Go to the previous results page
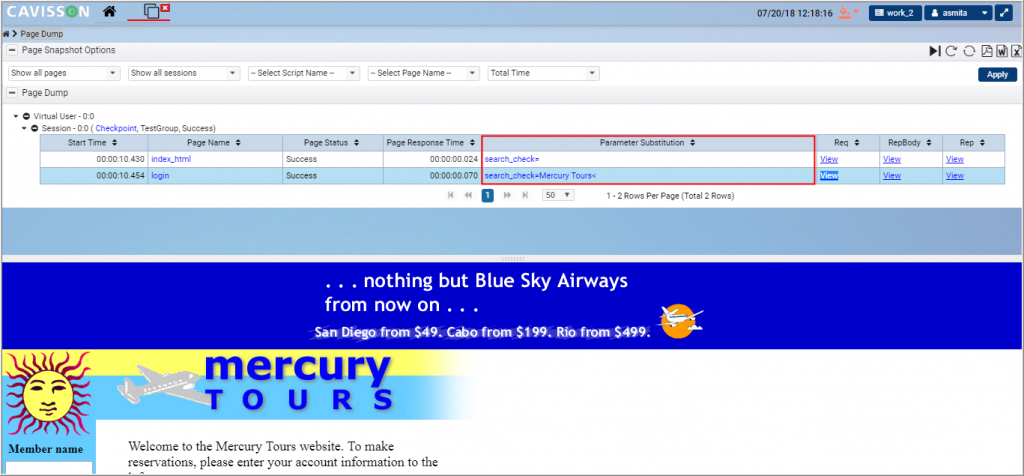This screenshot has width=1024, height=476. [x=468, y=195]
